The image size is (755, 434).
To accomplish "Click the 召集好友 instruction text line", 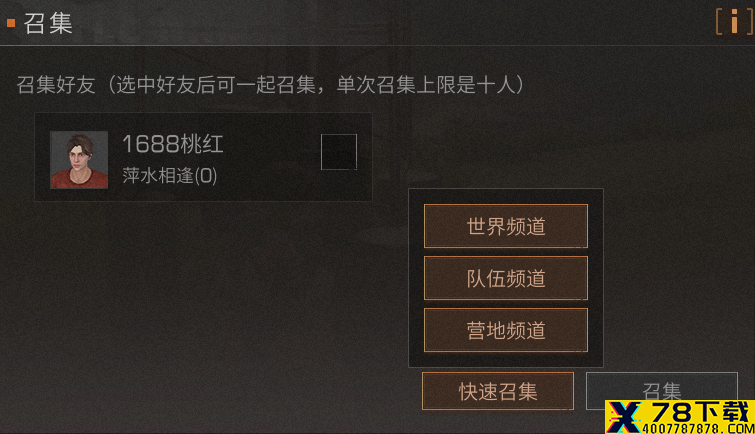I will pos(271,85).
